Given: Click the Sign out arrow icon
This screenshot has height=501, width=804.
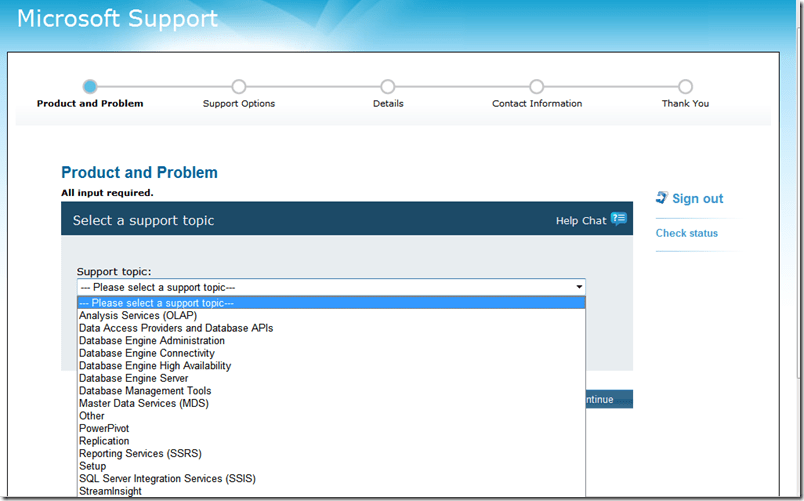Looking at the screenshot, I should [661, 198].
